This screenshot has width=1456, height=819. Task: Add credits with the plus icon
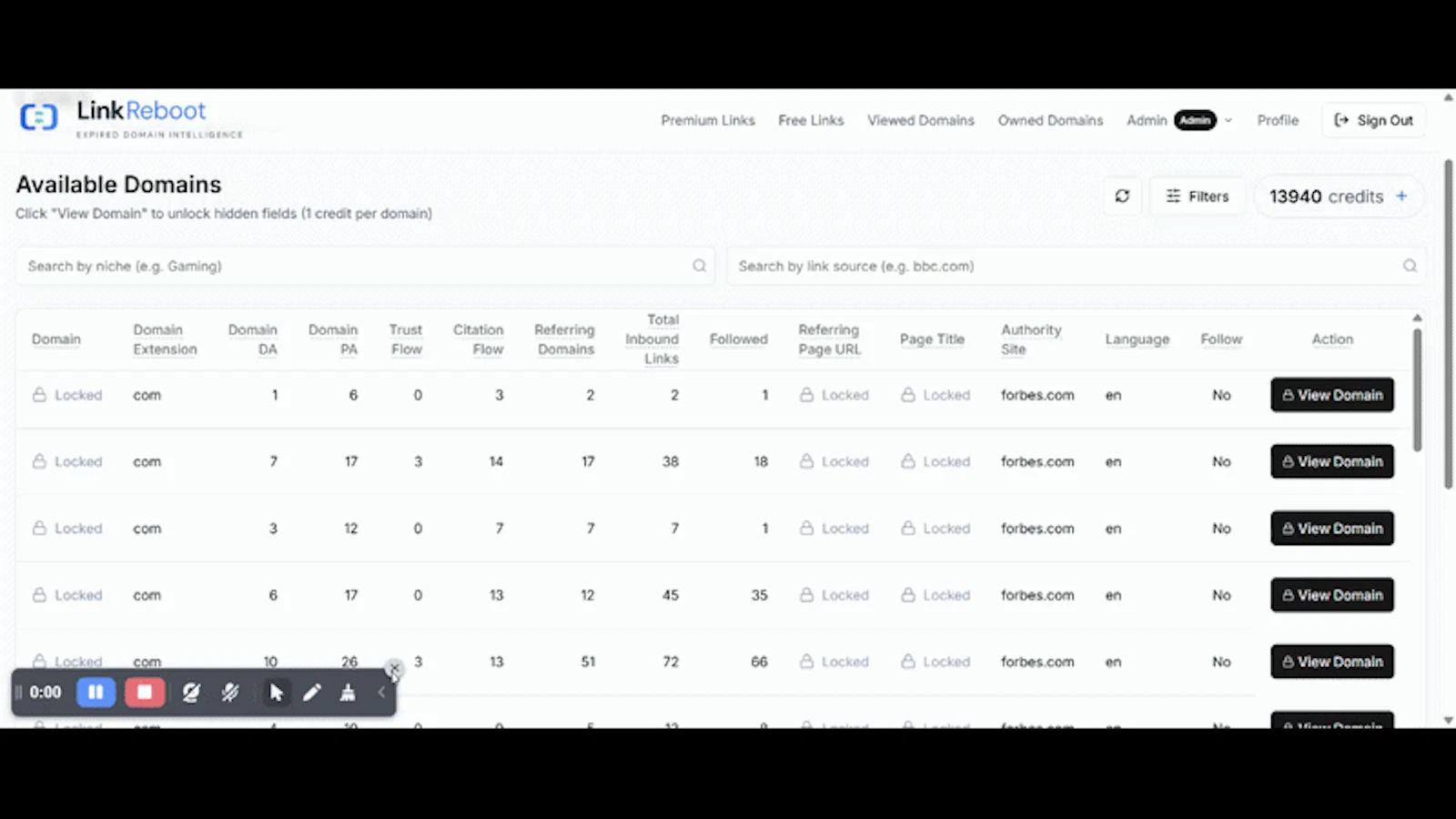(1401, 196)
